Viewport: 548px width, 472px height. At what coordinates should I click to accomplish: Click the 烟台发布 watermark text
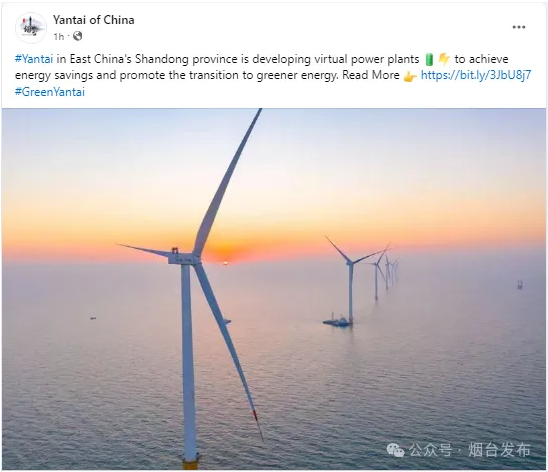click(x=499, y=450)
